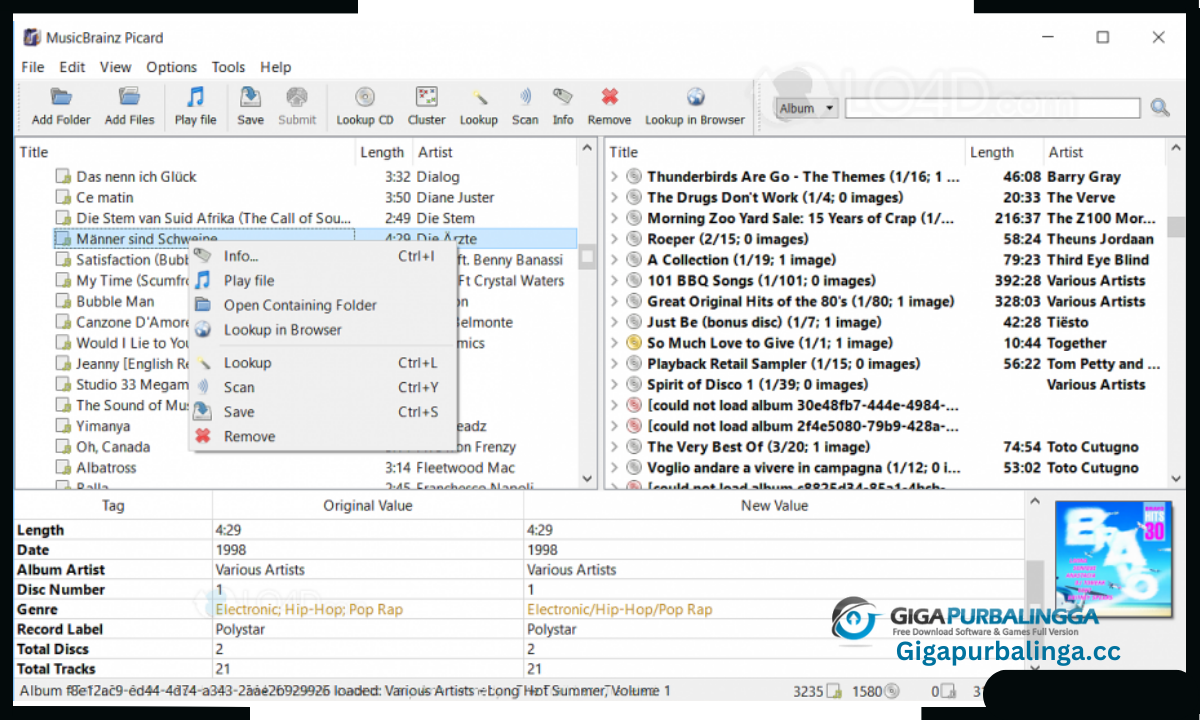The height and width of the screenshot is (720, 1200).
Task: Click the Lookup CD toolbar icon
Action: pyautogui.click(x=365, y=97)
